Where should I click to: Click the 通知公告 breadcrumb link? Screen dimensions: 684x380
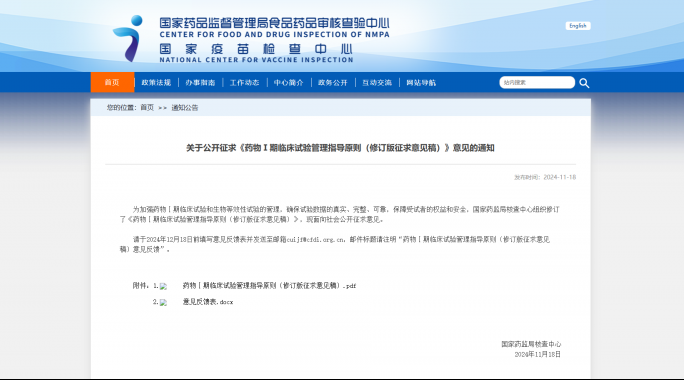[x=185, y=107]
